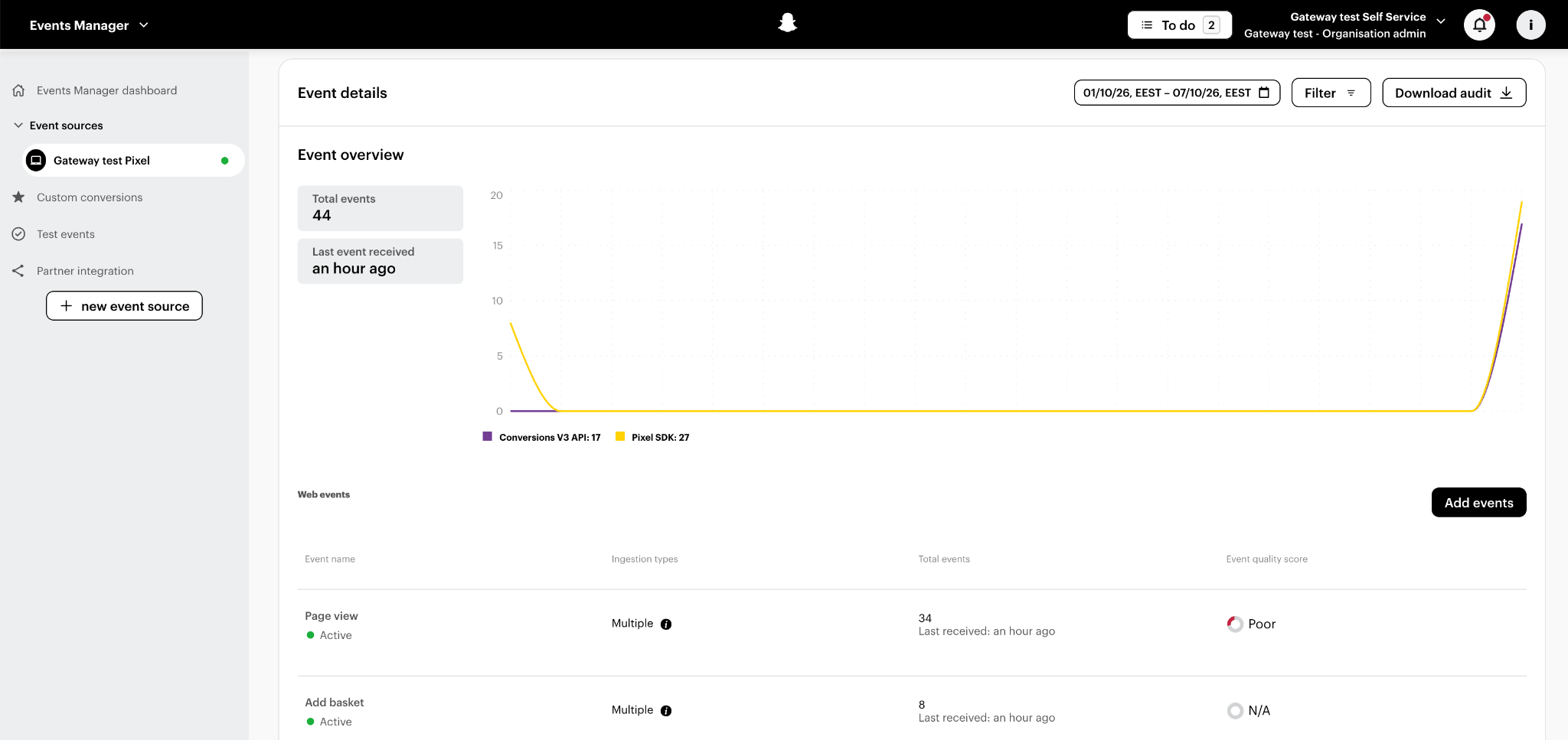Click the Last event received card

(381, 261)
